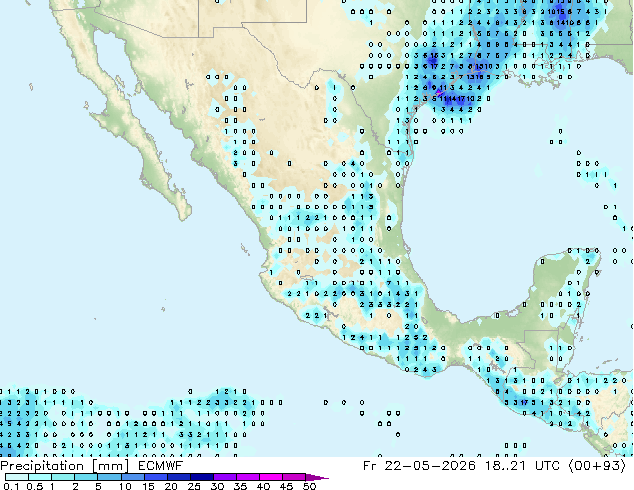Image resolution: width=634 pixels, height=490 pixels.
Task: Click the over-50 mm arrow tip of legend
Action: click(317, 477)
